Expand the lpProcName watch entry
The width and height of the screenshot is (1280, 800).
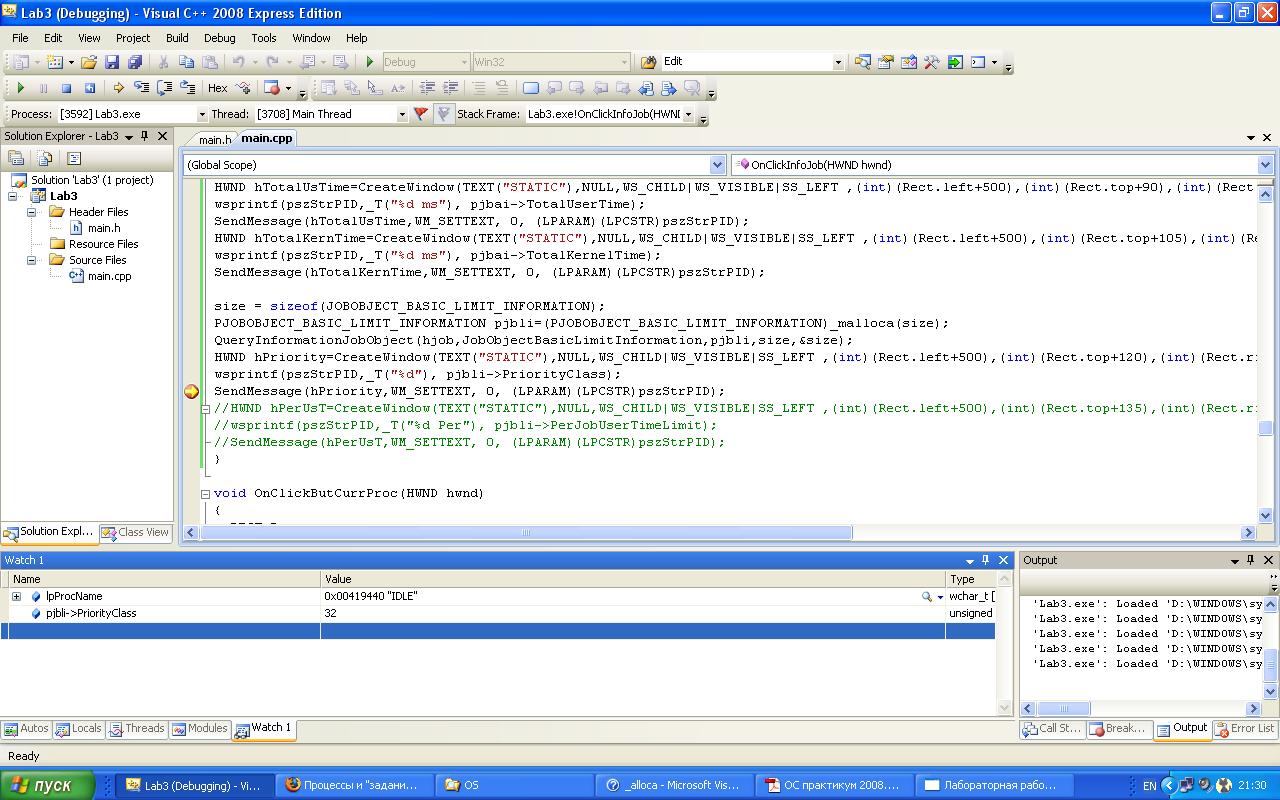tap(16, 596)
